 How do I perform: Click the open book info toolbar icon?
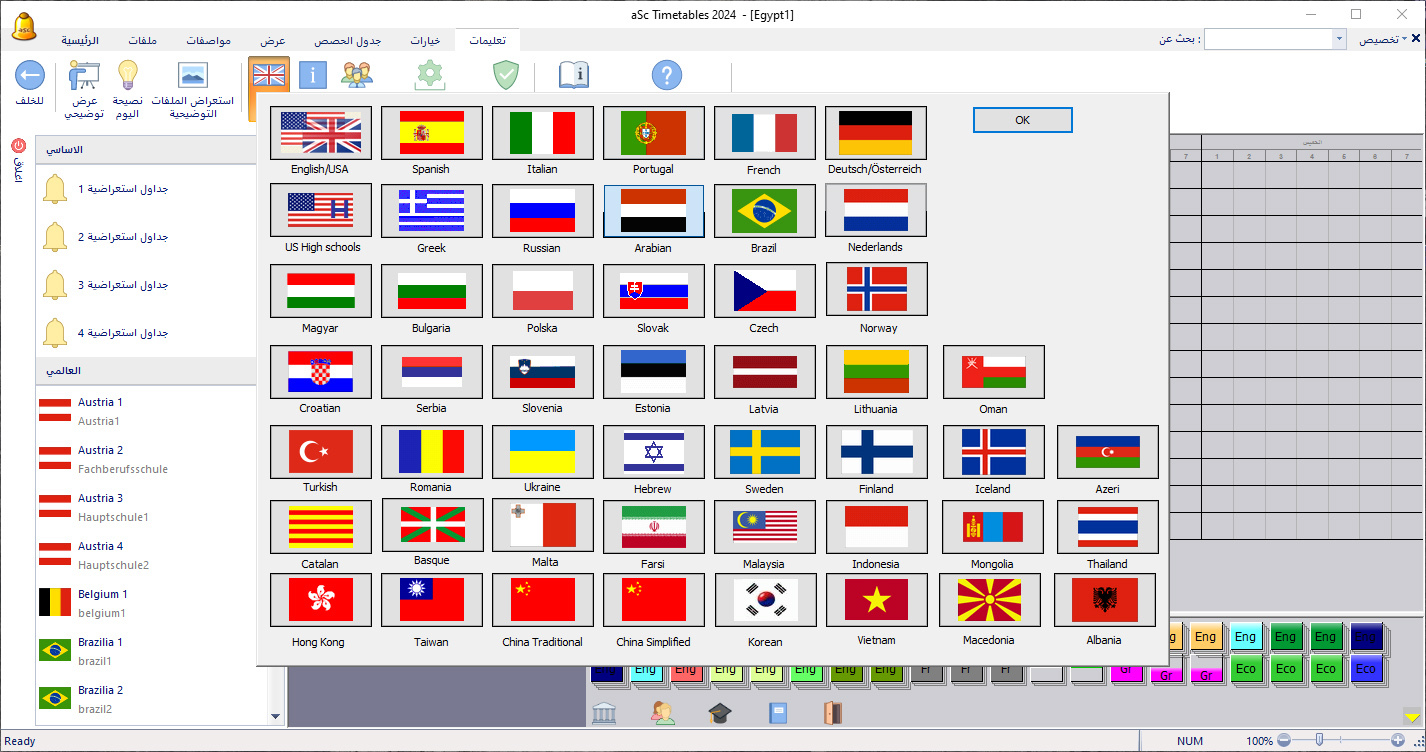(x=574, y=76)
